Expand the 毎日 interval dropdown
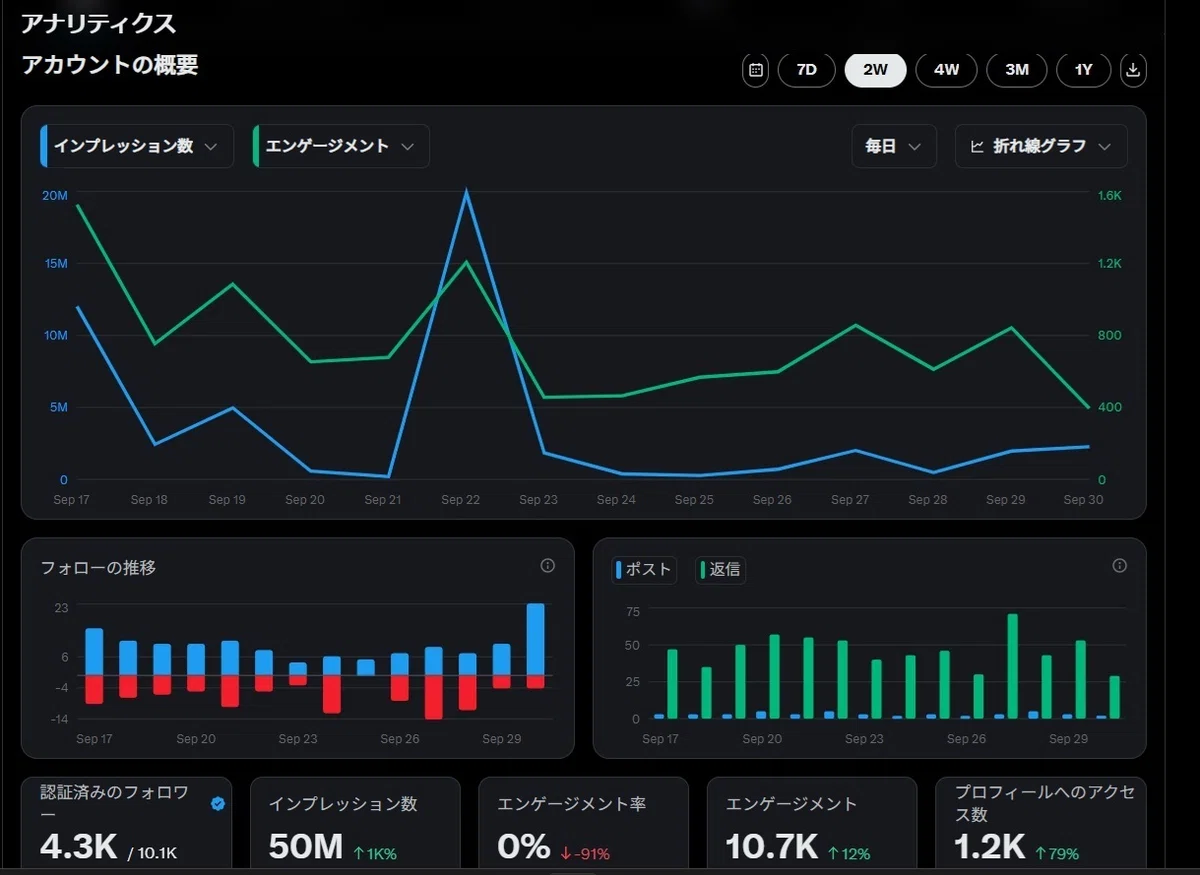The height and width of the screenshot is (875, 1200). point(894,146)
